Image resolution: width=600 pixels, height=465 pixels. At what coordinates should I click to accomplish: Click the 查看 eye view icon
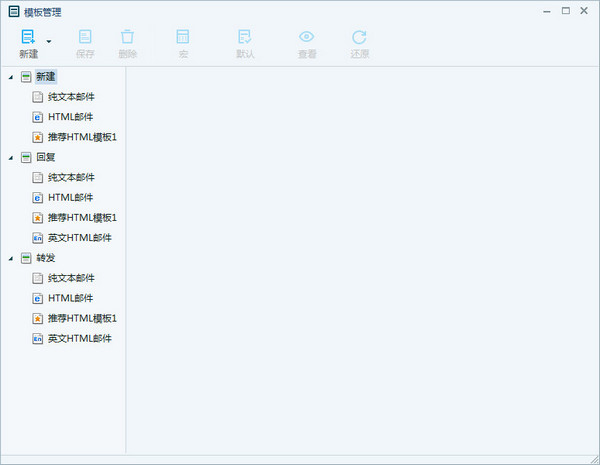(x=307, y=37)
